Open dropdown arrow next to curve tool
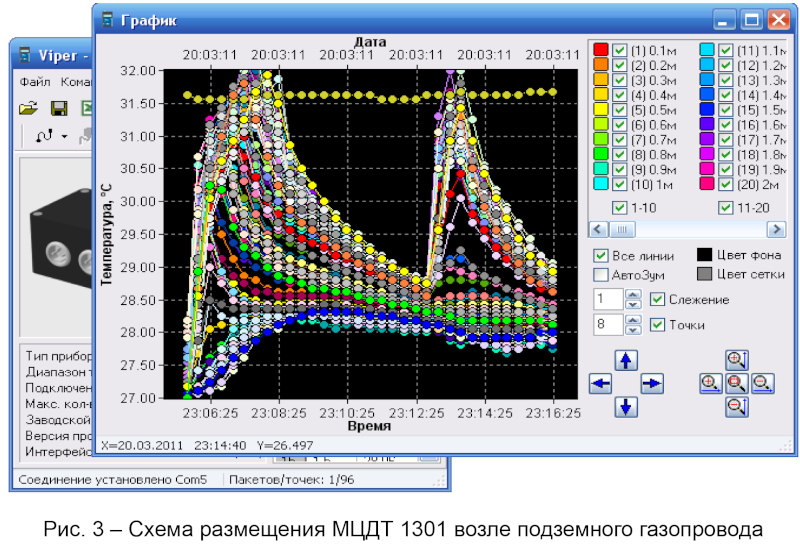Viewport: 800px width, 555px height. tap(64, 136)
